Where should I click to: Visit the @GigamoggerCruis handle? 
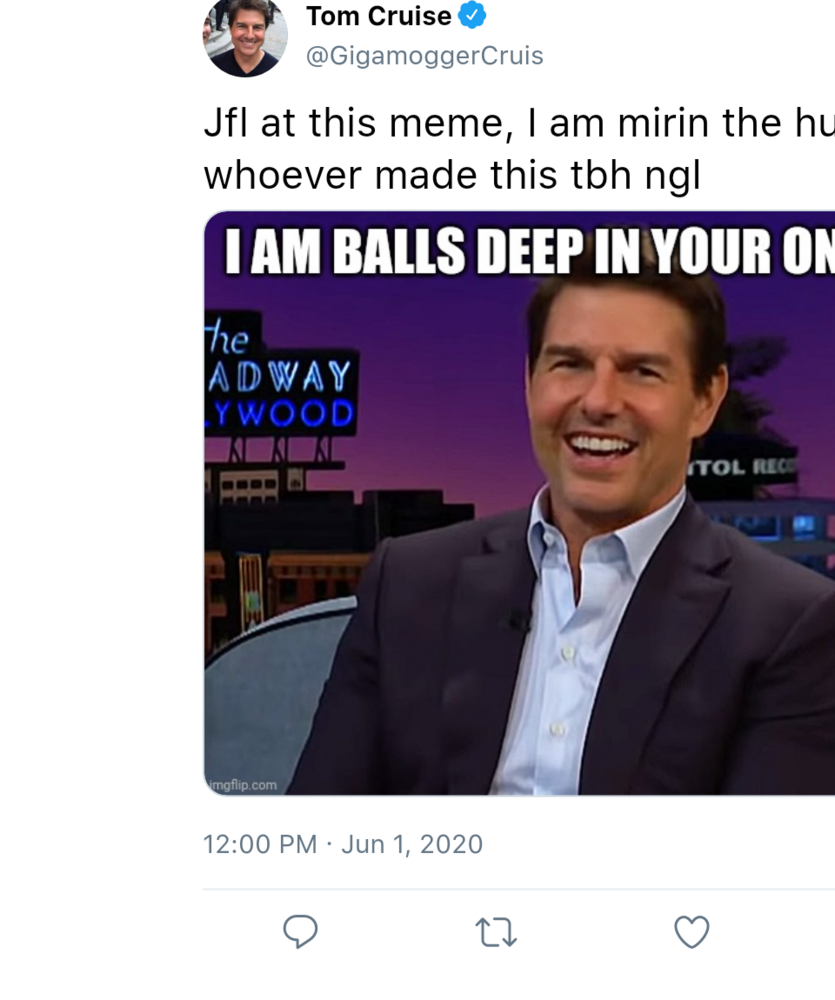click(424, 56)
